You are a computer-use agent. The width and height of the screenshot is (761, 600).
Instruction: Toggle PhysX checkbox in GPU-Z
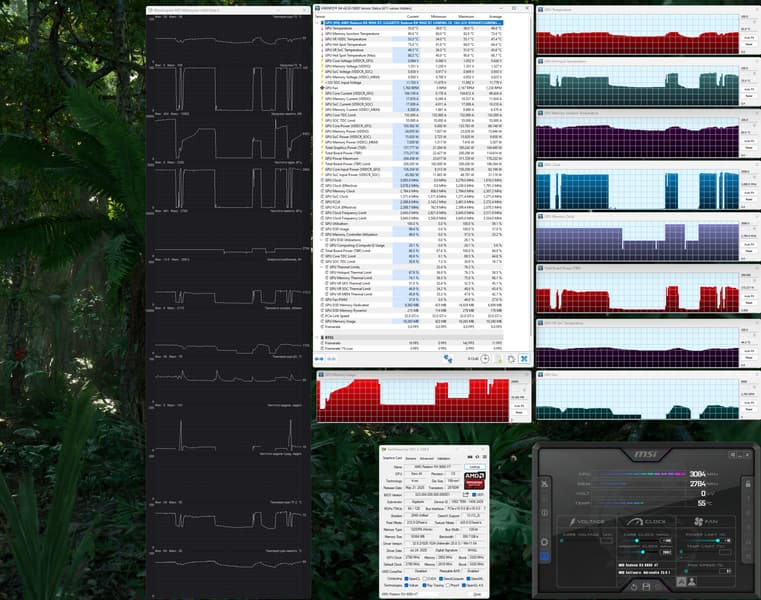(x=448, y=585)
